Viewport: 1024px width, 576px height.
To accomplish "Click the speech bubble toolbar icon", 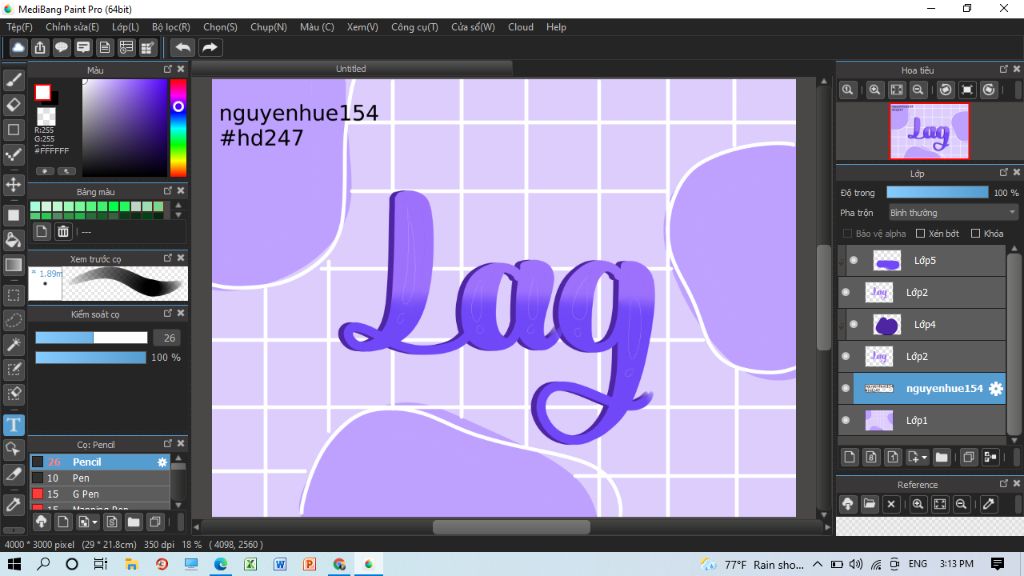I will 61,48.
